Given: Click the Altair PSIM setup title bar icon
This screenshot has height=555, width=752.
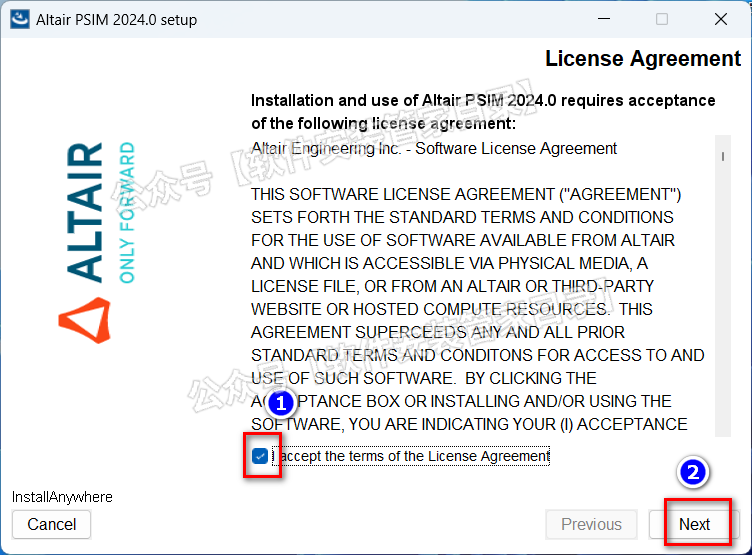Looking at the screenshot, I should pyautogui.click(x=20, y=19).
